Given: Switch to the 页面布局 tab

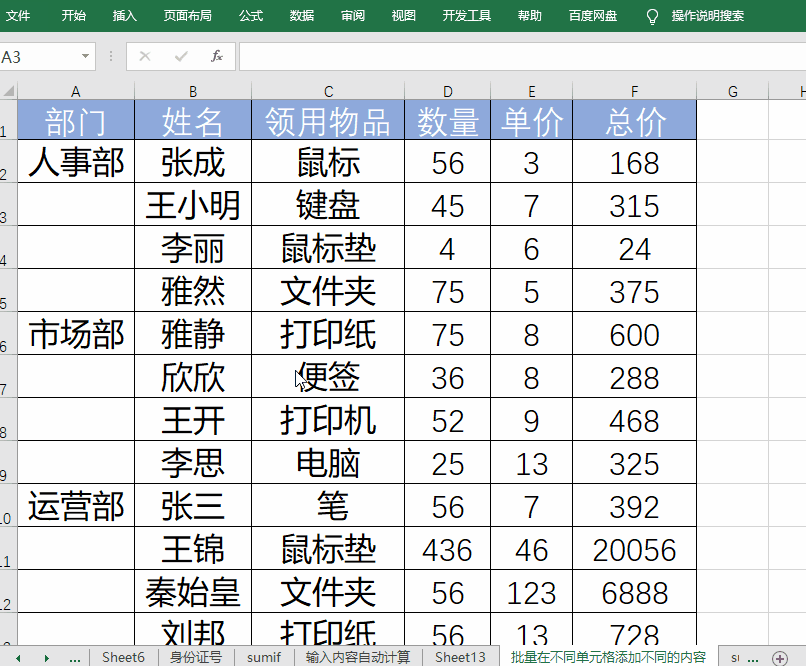Looking at the screenshot, I should pos(188,16).
